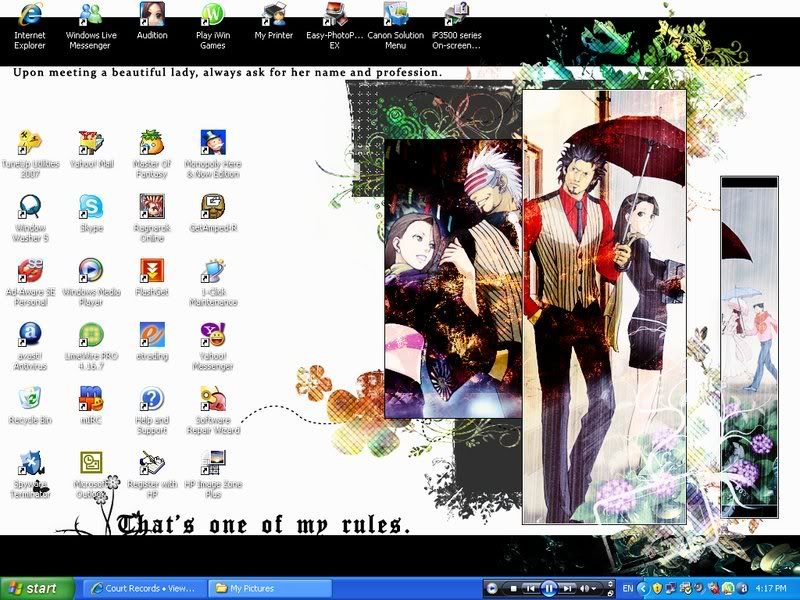Open the FlashGet shortcut

pyautogui.click(x=152, y=278)
